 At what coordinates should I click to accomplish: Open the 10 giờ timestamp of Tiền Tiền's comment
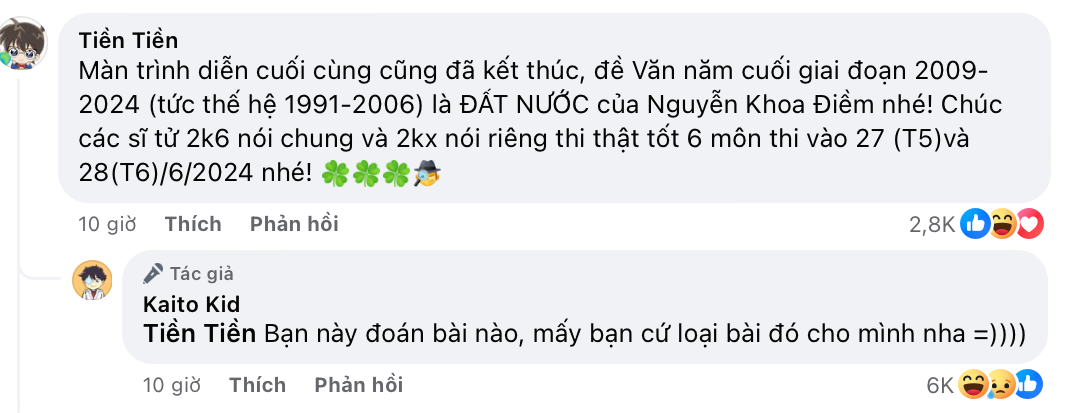(x=107, y=224)
